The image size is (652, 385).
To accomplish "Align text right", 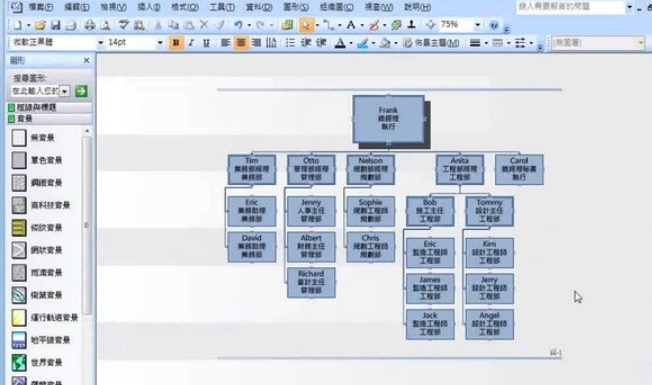I will 257,42.
